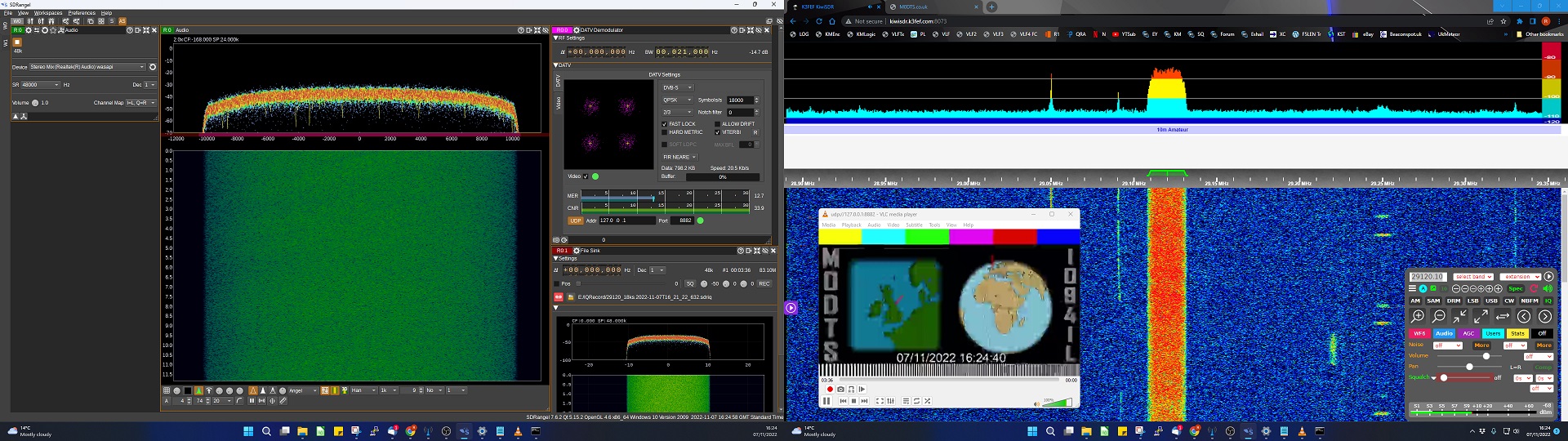1568x441 pixels.
Task: Click KiwiSDR play button beside extension
Action: click(x=1548, y=276)
